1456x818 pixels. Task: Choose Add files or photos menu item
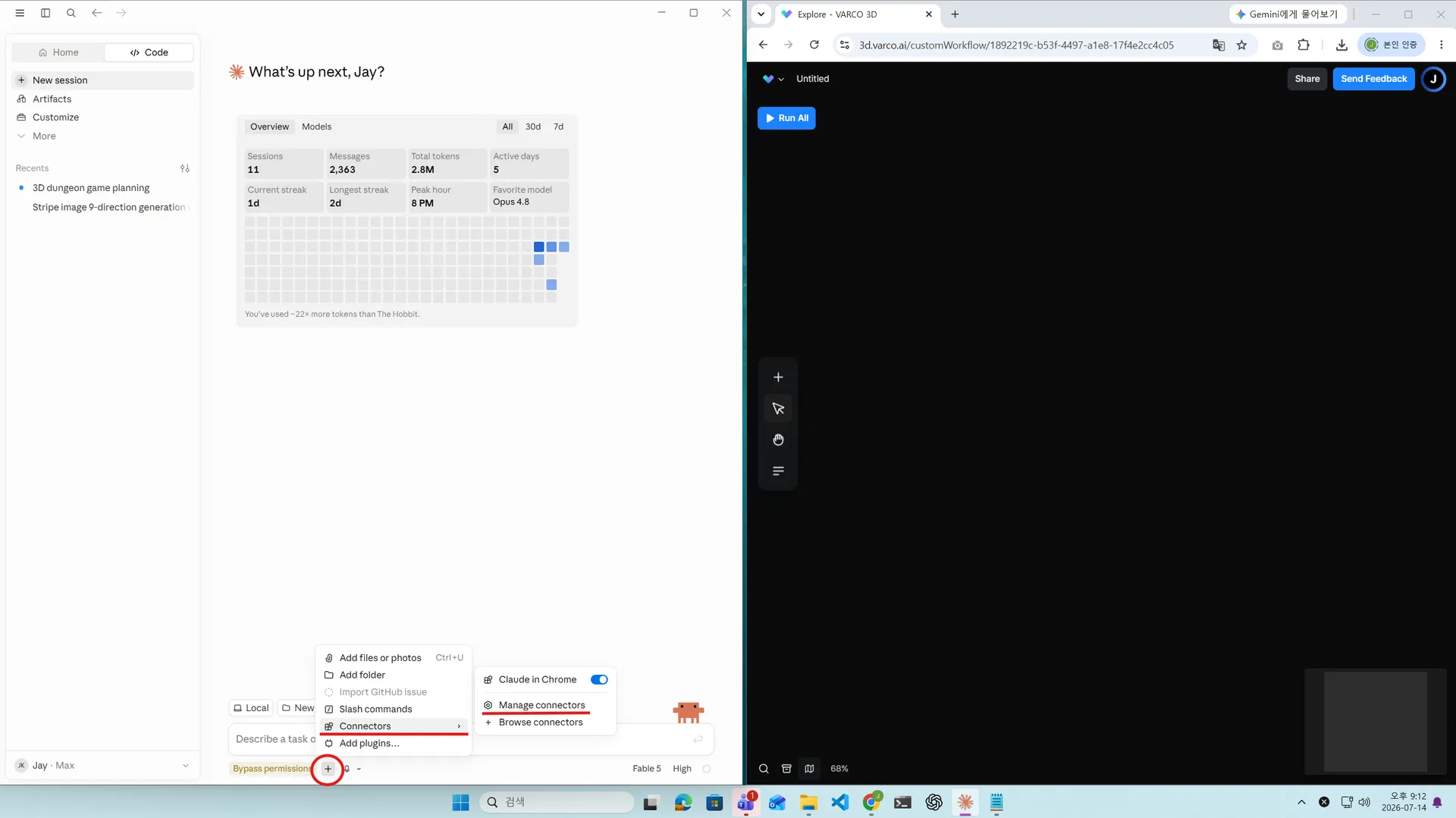pyautogui.click(x=394, y=658)
